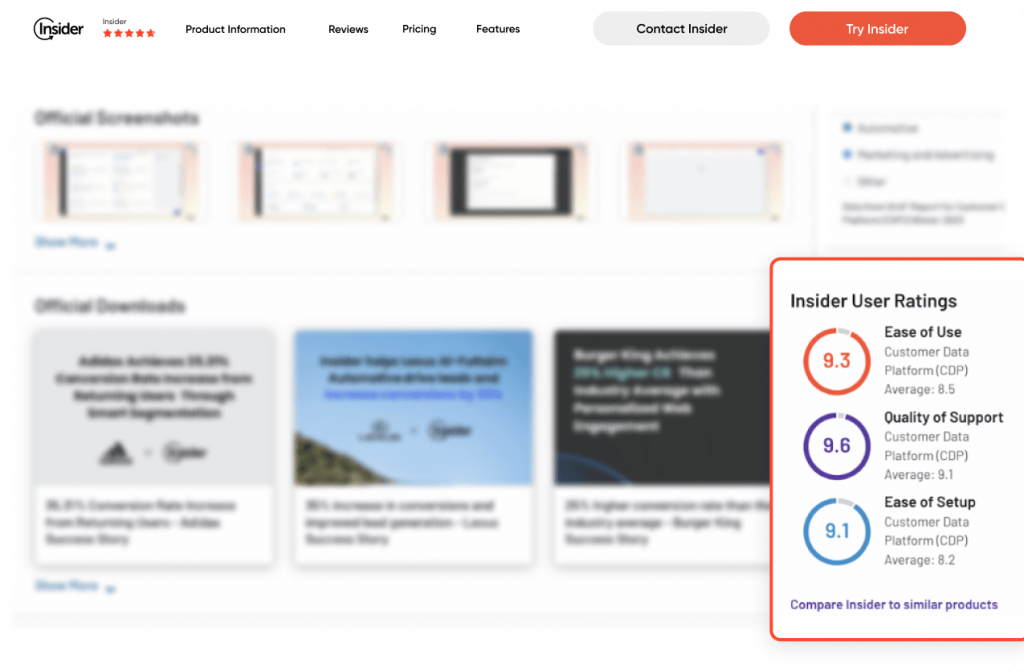Open the Lexus success story download card

coord(413,447)
